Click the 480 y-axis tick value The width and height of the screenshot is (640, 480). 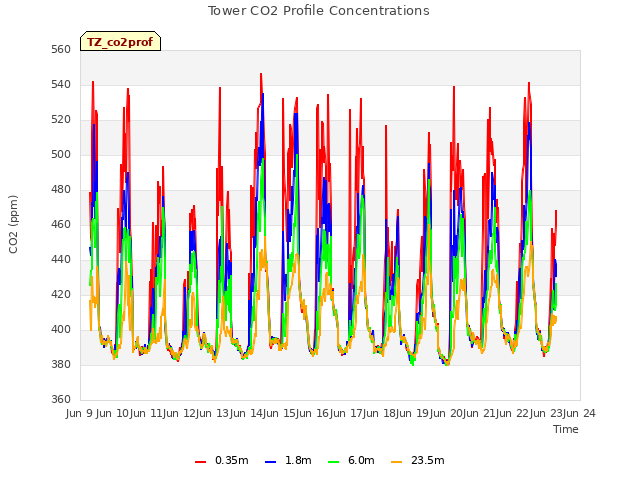61,190
